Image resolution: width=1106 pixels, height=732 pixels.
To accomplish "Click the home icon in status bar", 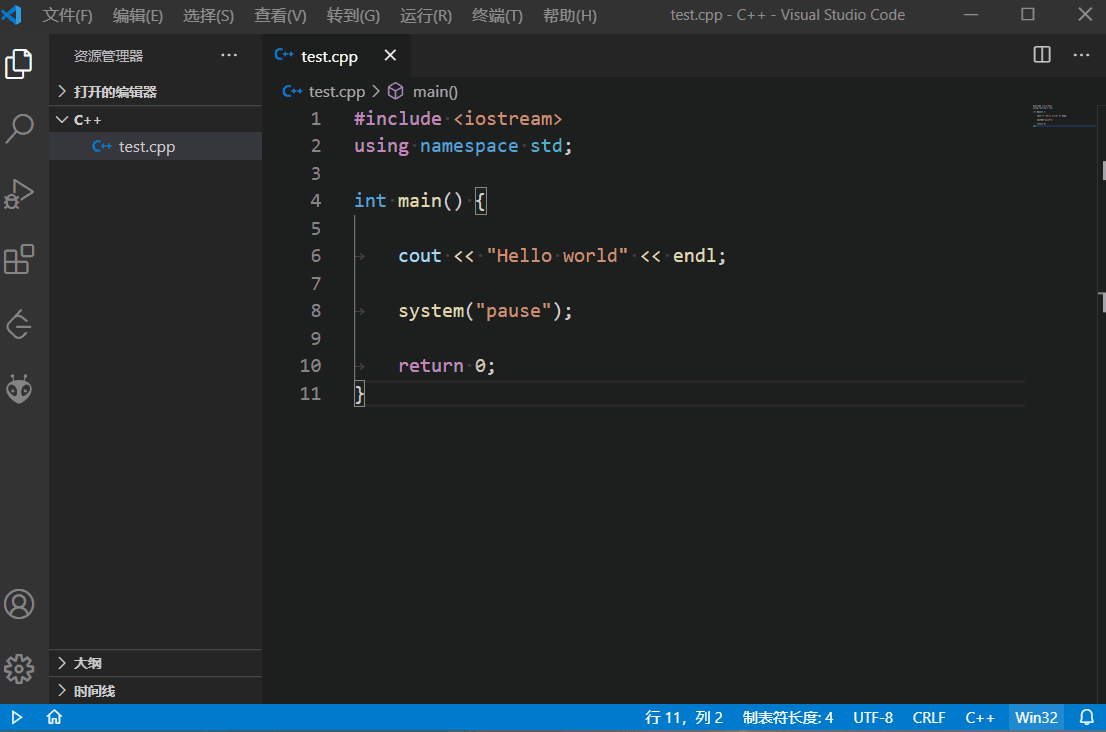I will [54, 718].
